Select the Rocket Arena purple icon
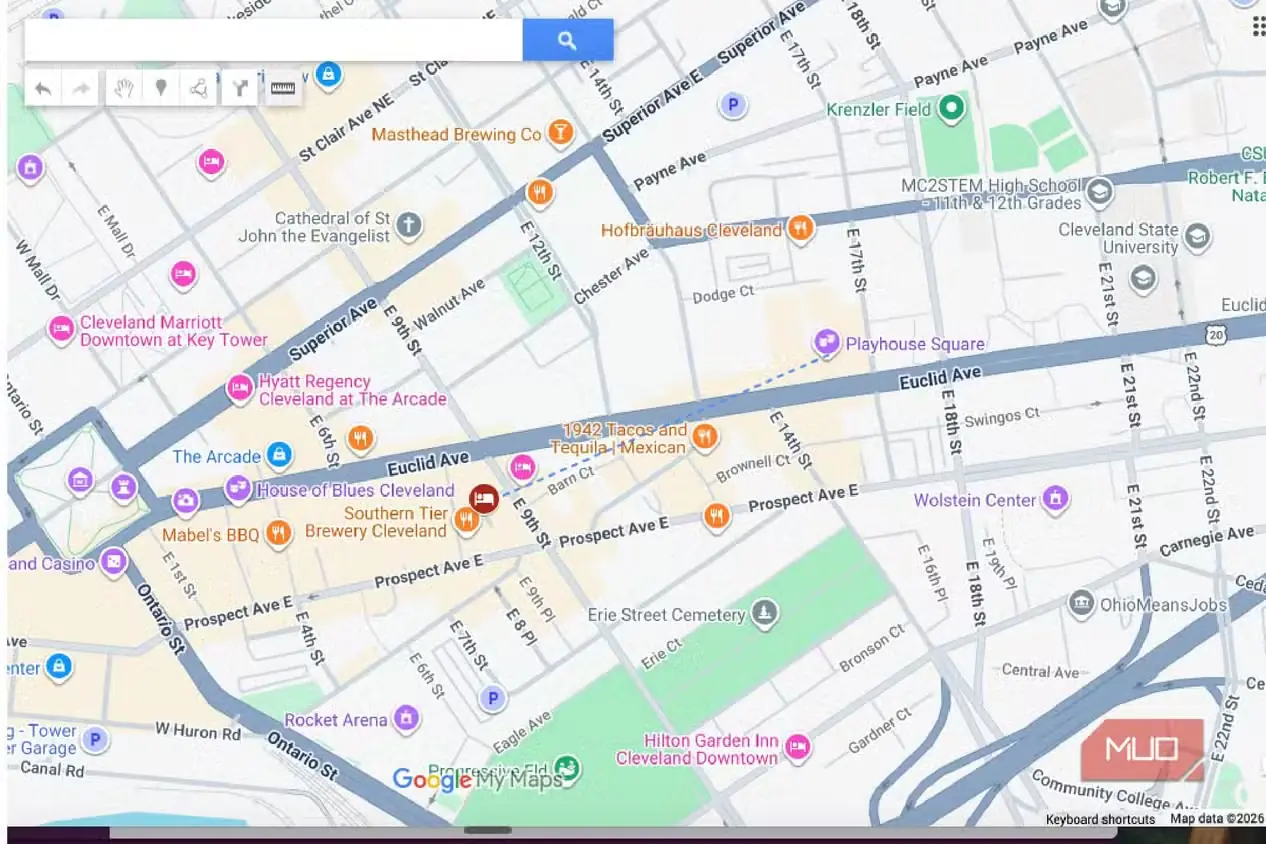Screen dimensions: 1266x844 [x=405, y=718]
